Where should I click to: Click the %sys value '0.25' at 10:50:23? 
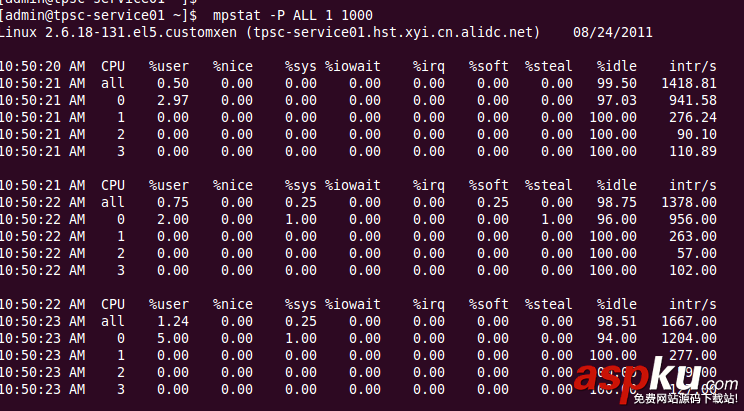point(301,322)
